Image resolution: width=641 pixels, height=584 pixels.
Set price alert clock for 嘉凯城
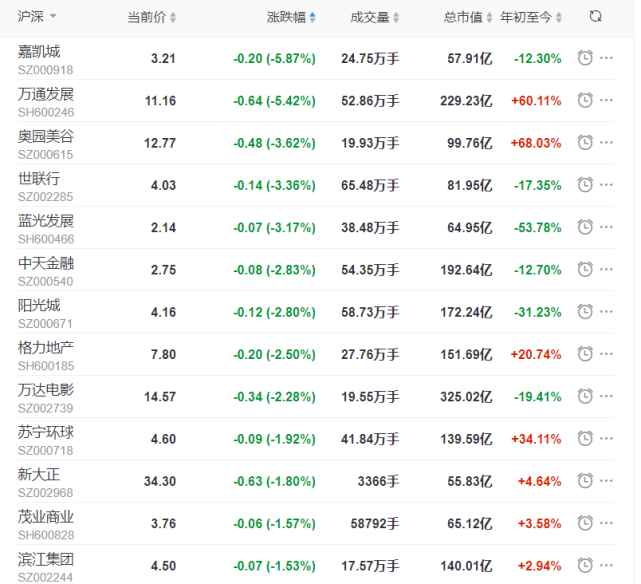tap(585, 58)
